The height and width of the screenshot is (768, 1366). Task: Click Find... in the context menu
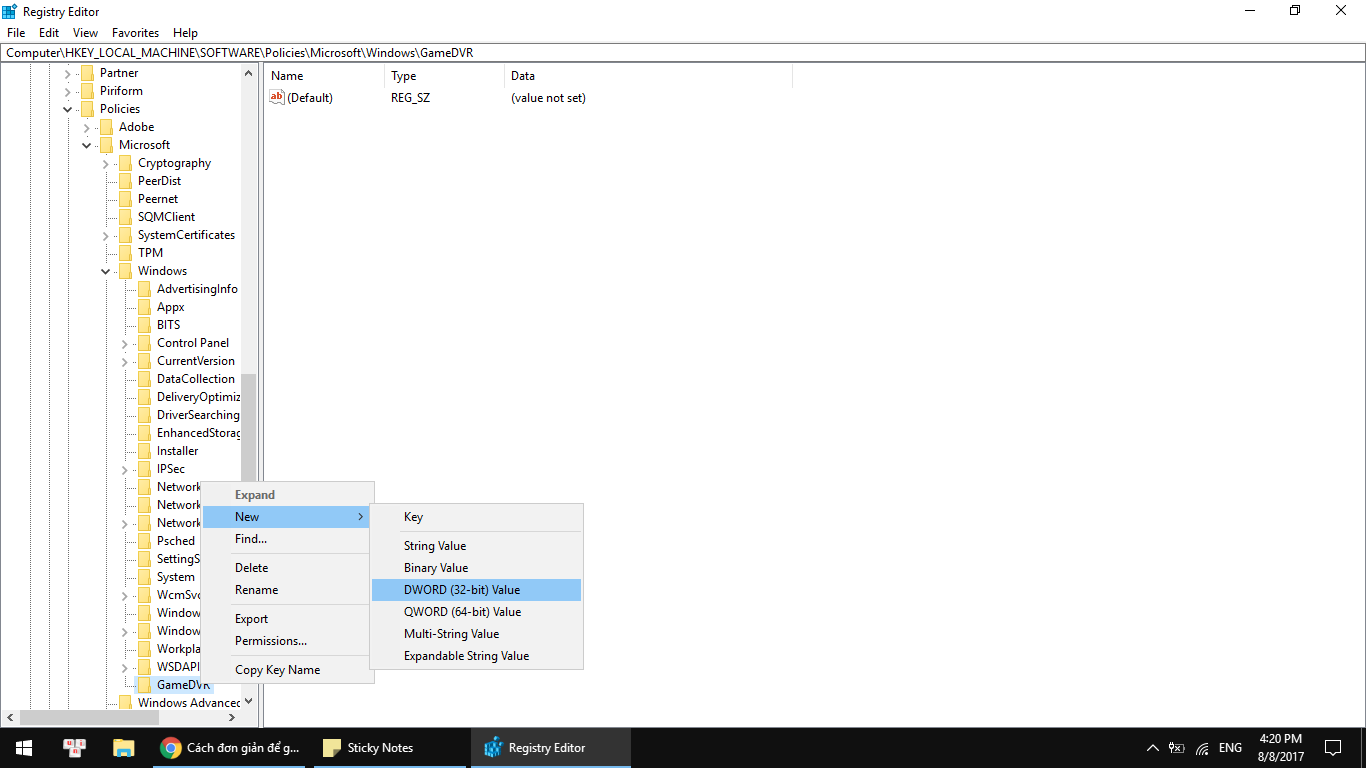[x=251, y=538]
